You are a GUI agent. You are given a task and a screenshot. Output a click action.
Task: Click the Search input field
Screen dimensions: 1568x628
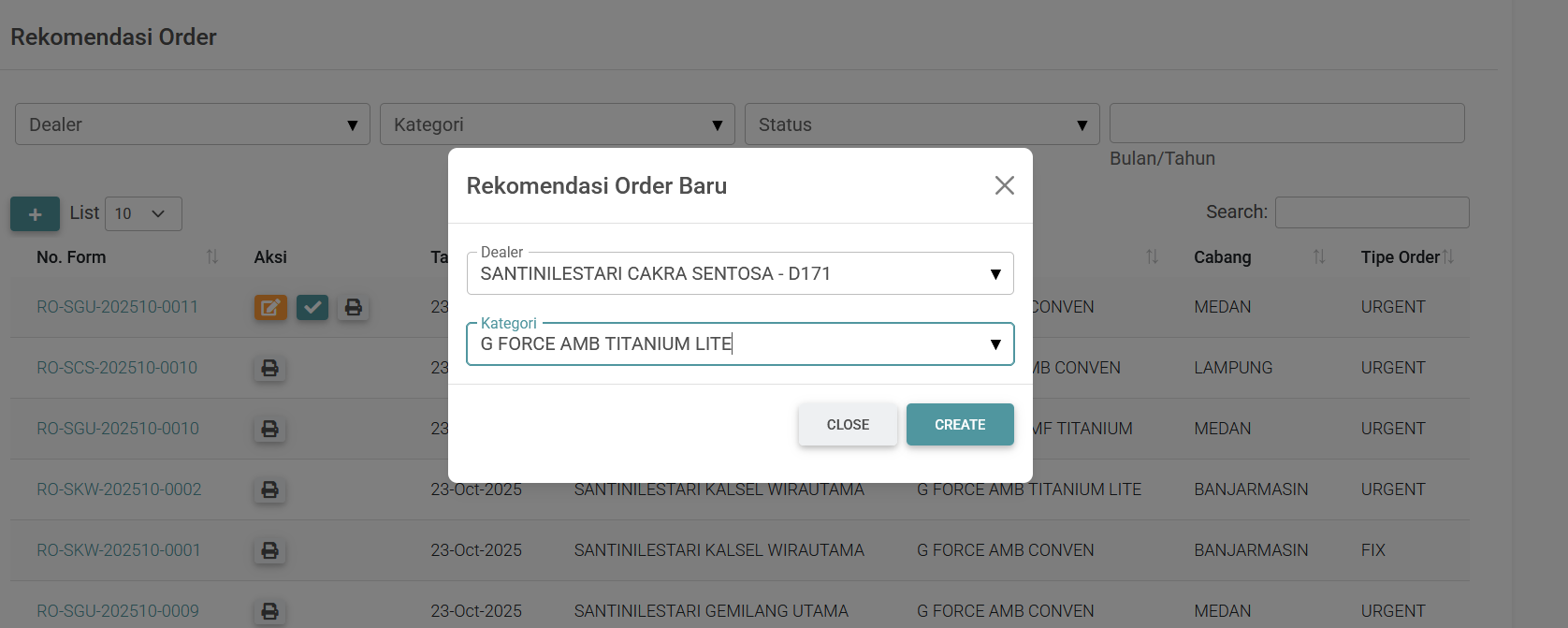[x=1372, y=212]
